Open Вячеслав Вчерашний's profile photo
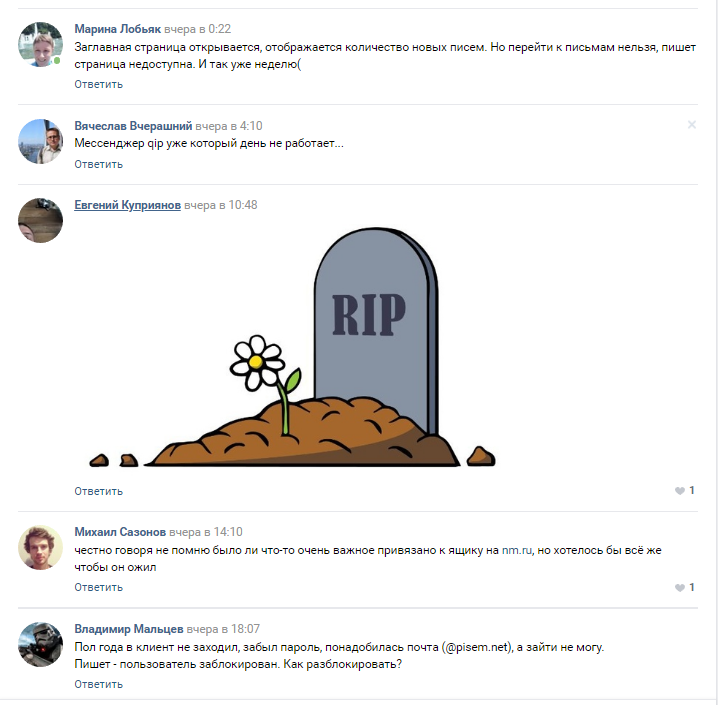The width and height of the screenshot is (718, 705). pos(40,141)
